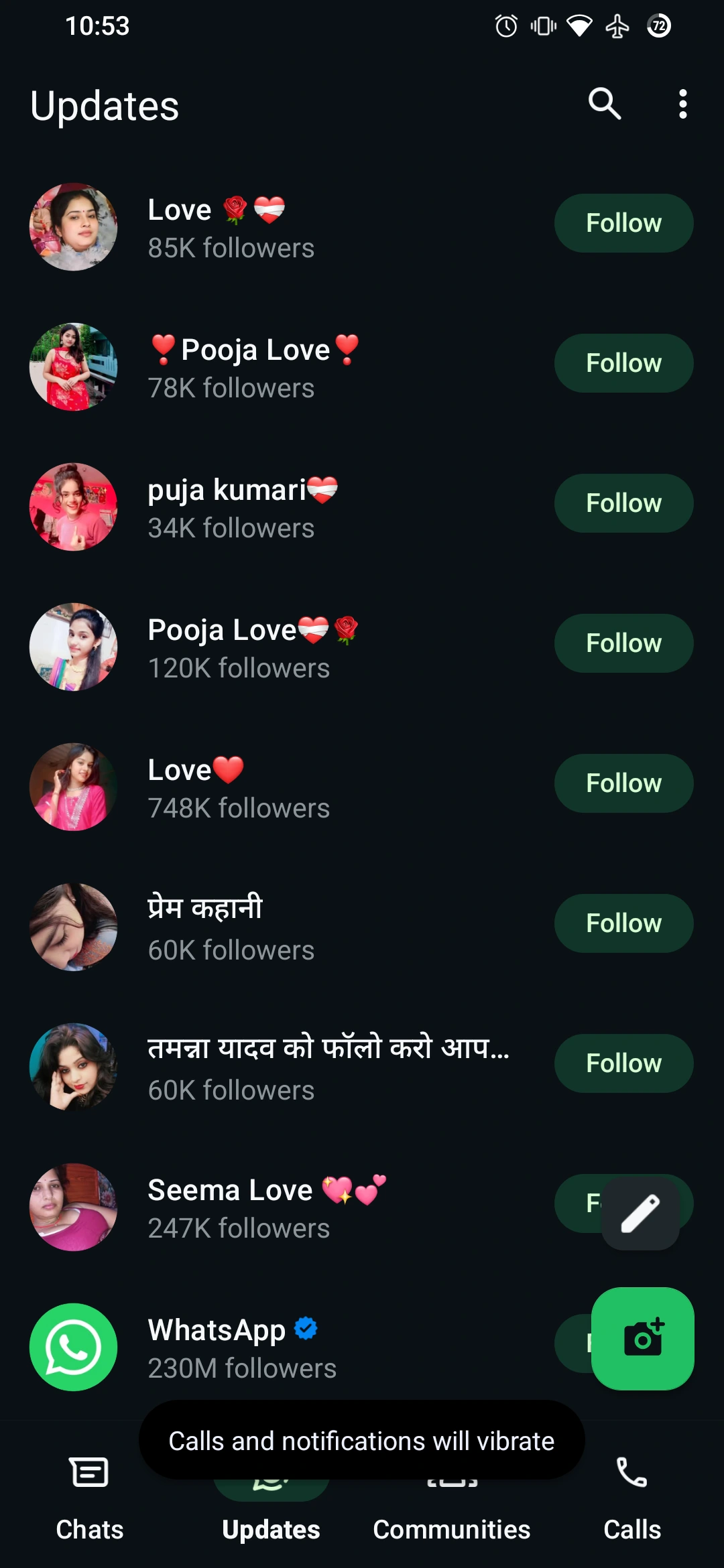This screenshot has width=724, height=1568.
Task: Follow the Pooja Love 120K channel
Action: [x=623, y=643]
